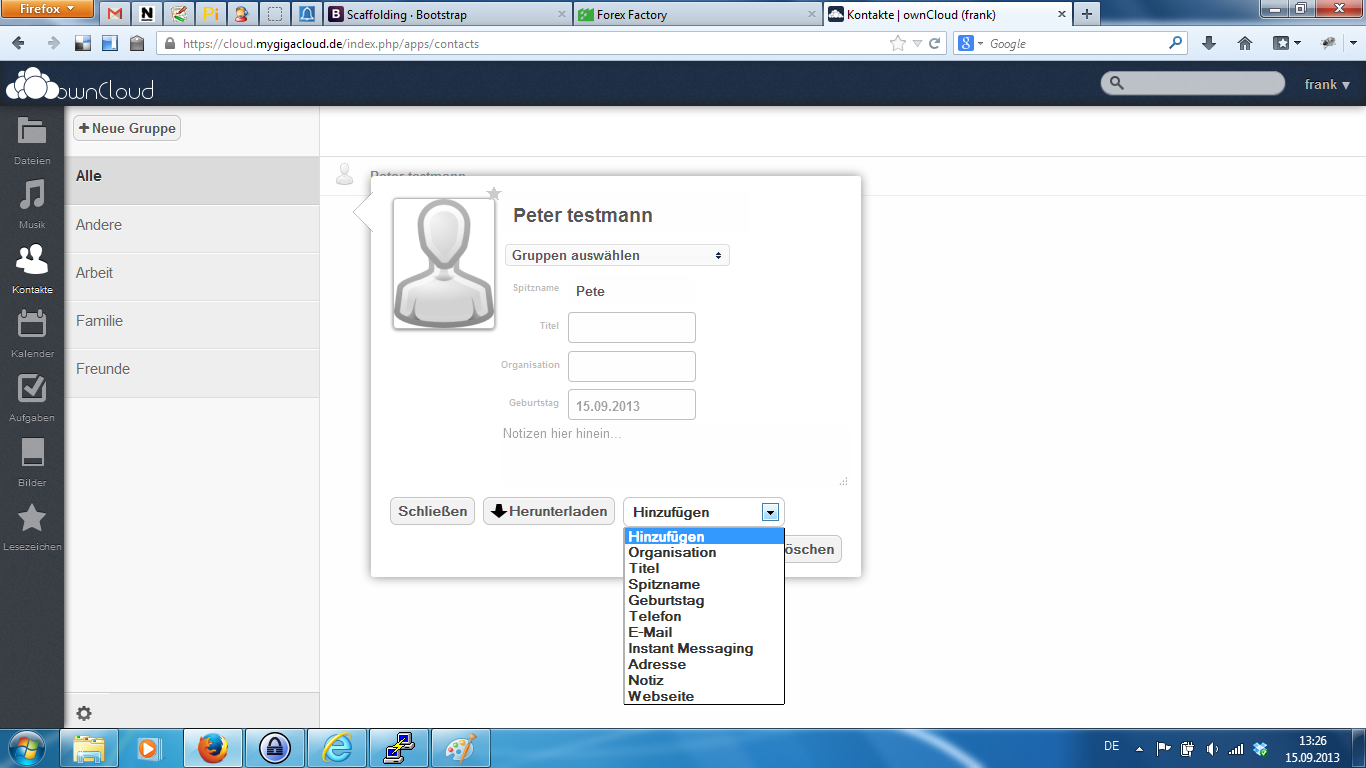Click Neue Gruppe button
This screenshot has height=768, width=1366.
[127, 128]
